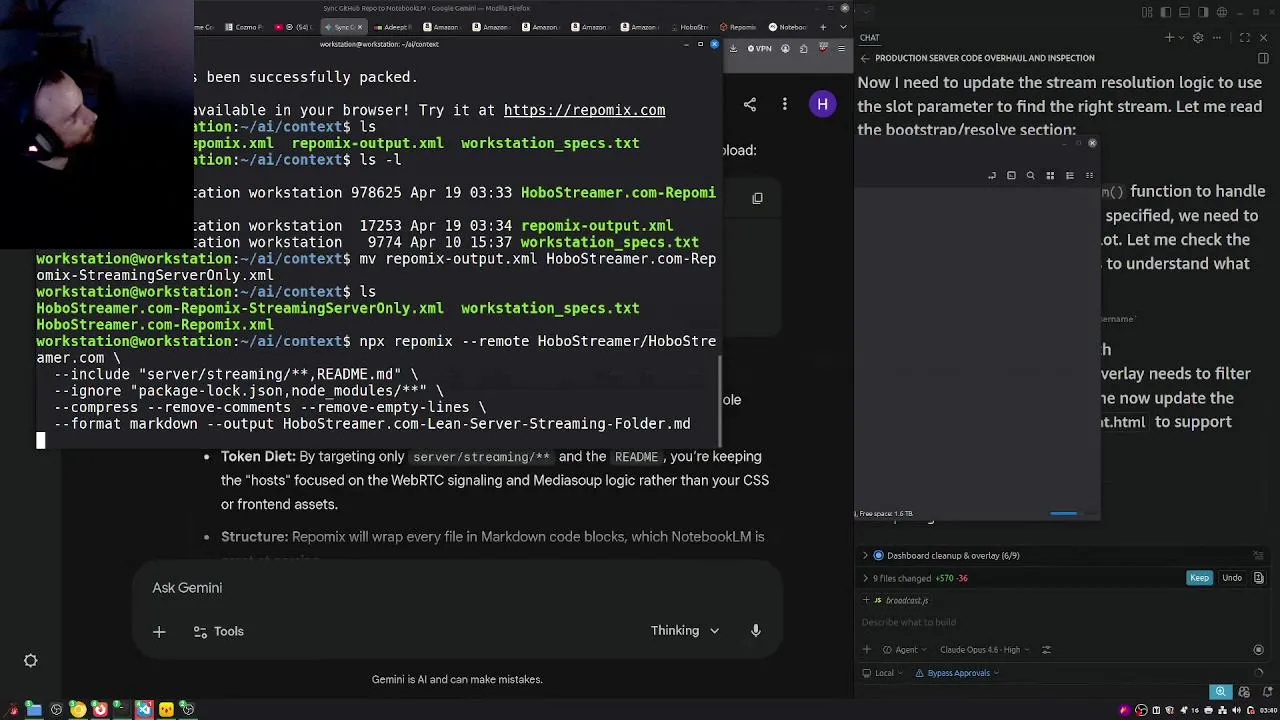1280x720 pixels.
Task: Open the Tools menu in Gemini
Action: pyautogui.click(x=218, y=631)
